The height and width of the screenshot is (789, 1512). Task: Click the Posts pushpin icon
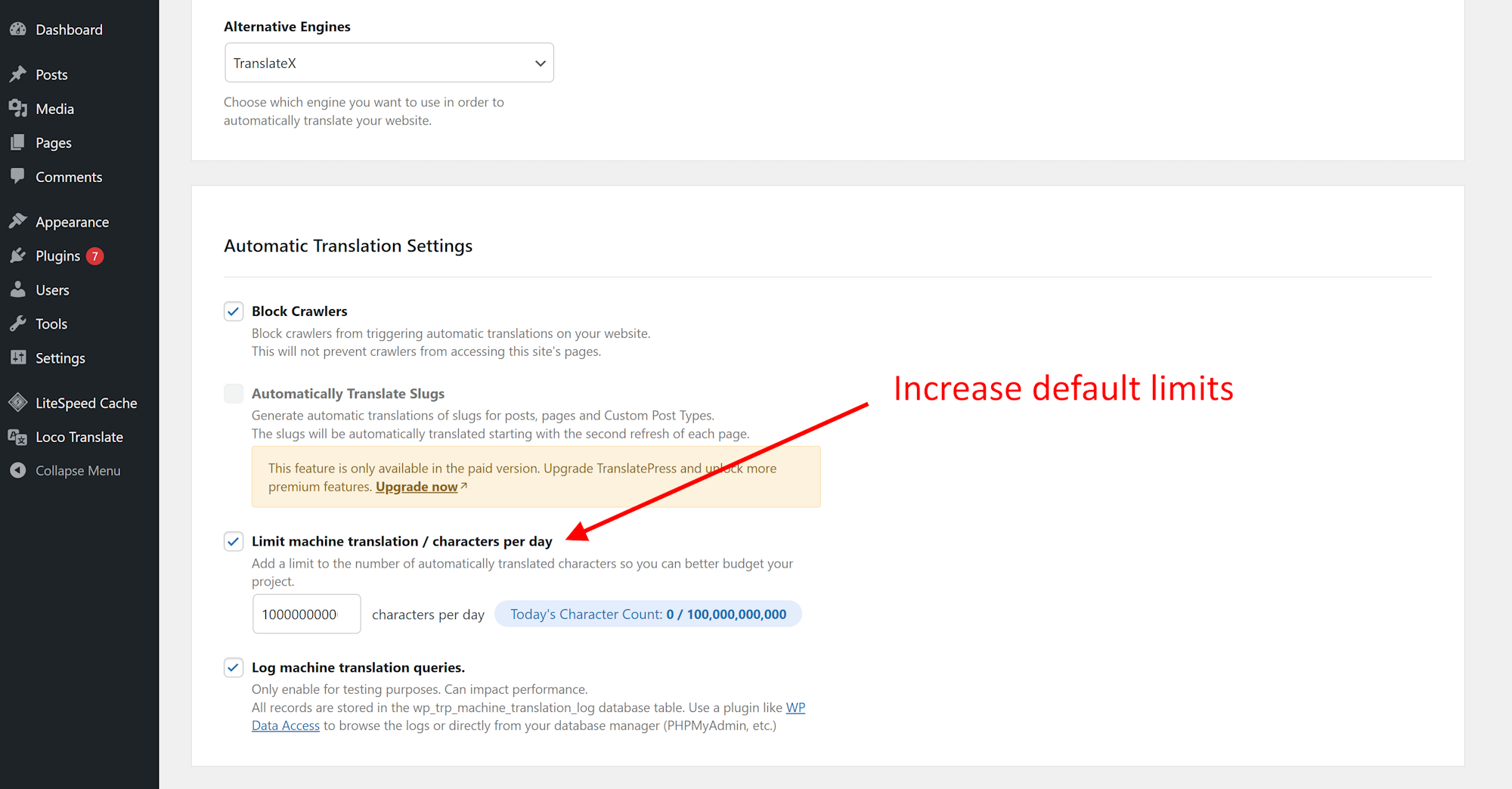pyautogui.click(x=18, y=74)
